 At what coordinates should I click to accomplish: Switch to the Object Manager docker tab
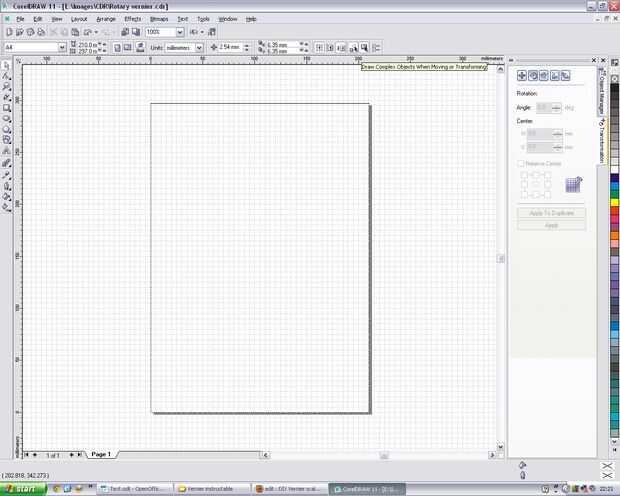coord(601,90)
